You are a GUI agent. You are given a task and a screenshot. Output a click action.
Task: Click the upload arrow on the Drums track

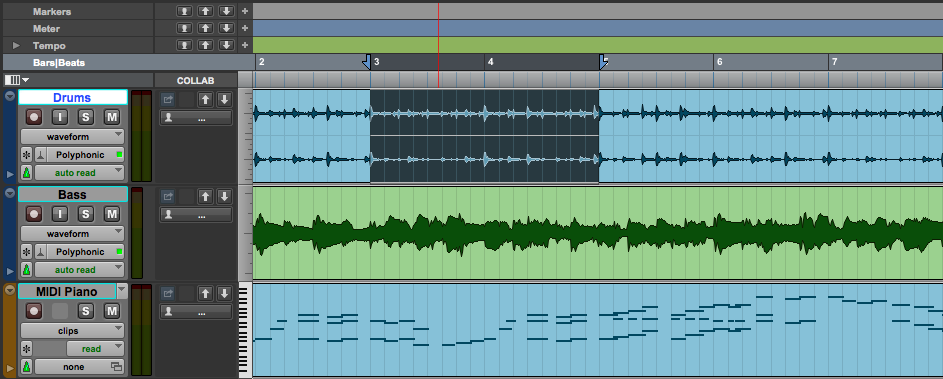(x=206, y=99)
